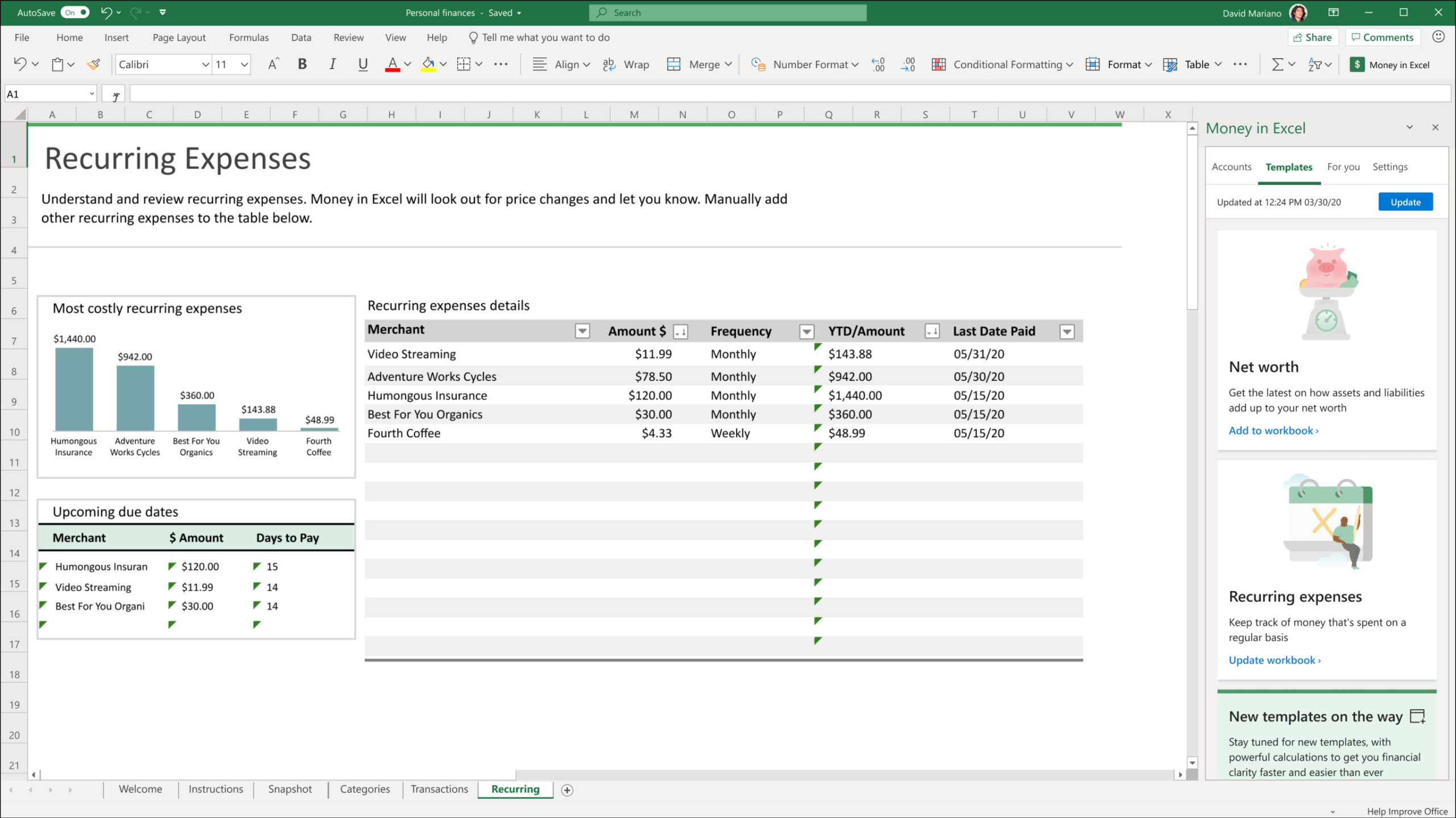The height and width of the screenshot is (818, 1456).
Task: Click Add to workbook Net worth link
Action: pos(1272,430)
